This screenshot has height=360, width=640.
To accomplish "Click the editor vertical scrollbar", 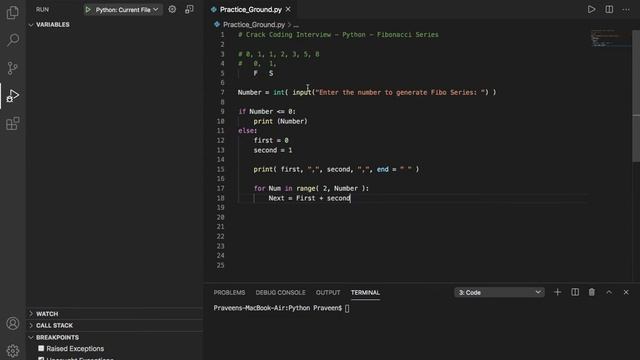I will (636, 96).
